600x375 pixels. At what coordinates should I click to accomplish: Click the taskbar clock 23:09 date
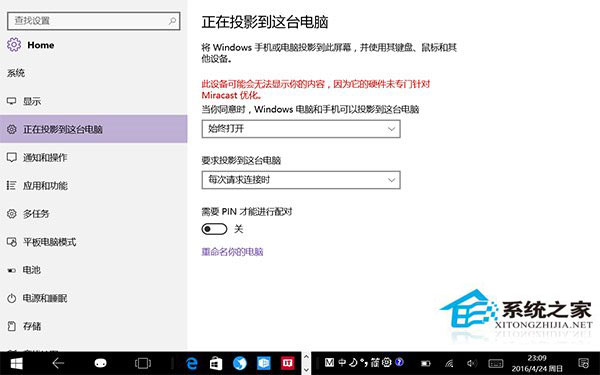[x=537, y=363]
